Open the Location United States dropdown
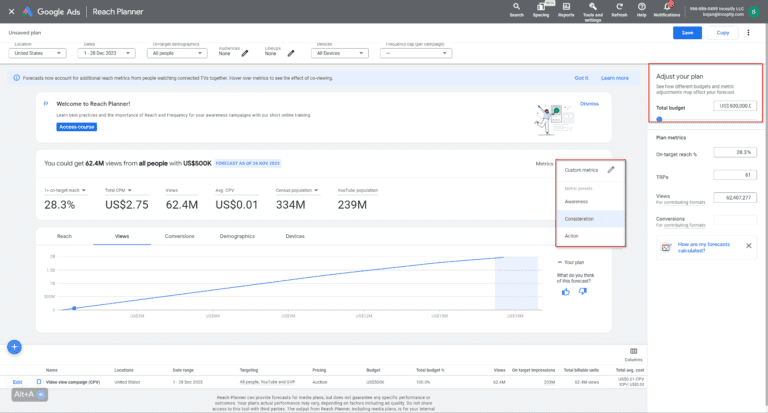 point(37,53)
